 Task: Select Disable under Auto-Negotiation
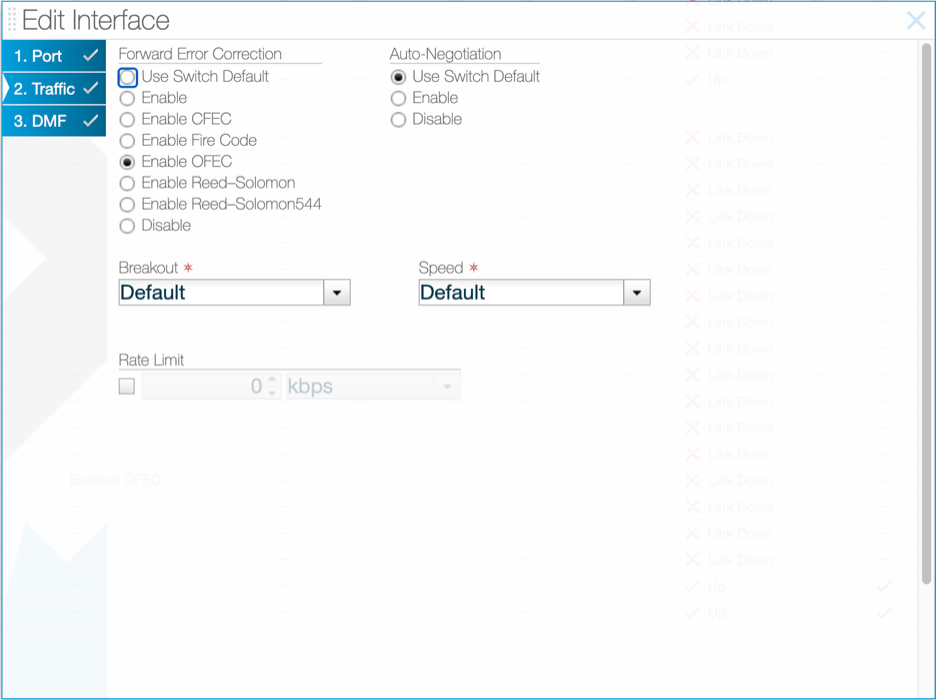coord(399,119)
